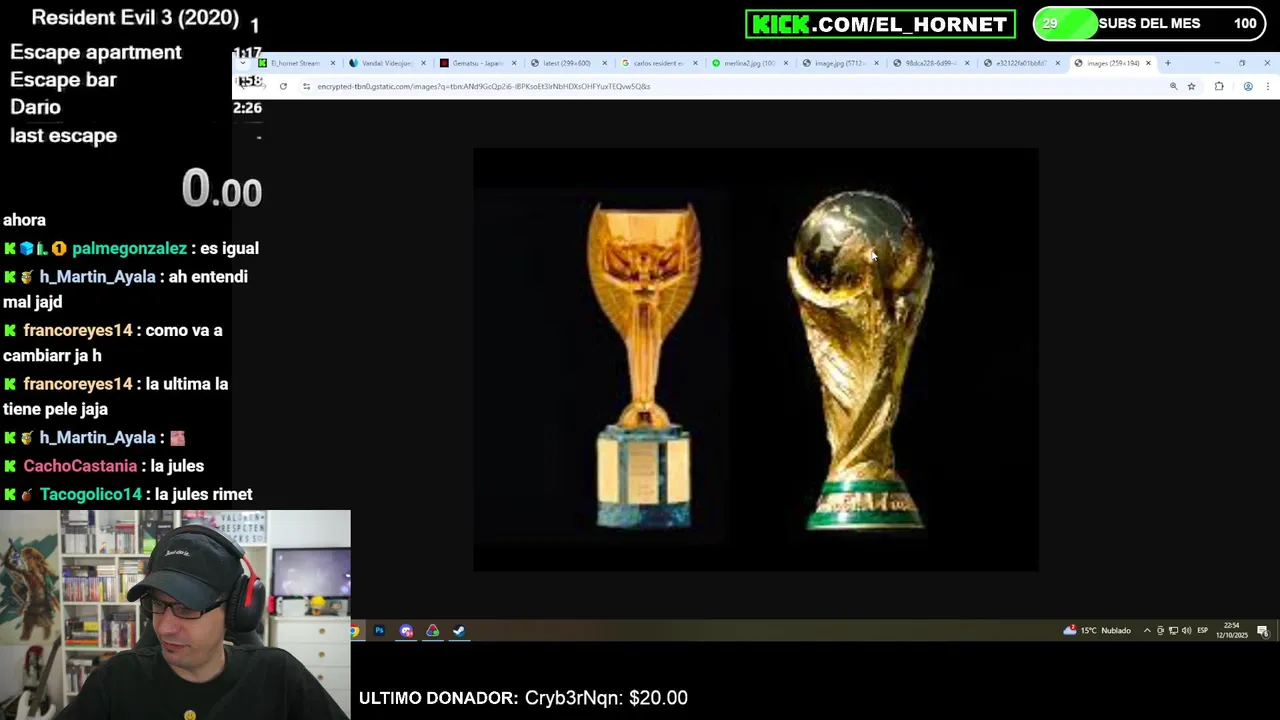The height and width of the screenshot is (720, 1280).
Task: Click username palmegonzalez in chat
Action: point(129,248)
